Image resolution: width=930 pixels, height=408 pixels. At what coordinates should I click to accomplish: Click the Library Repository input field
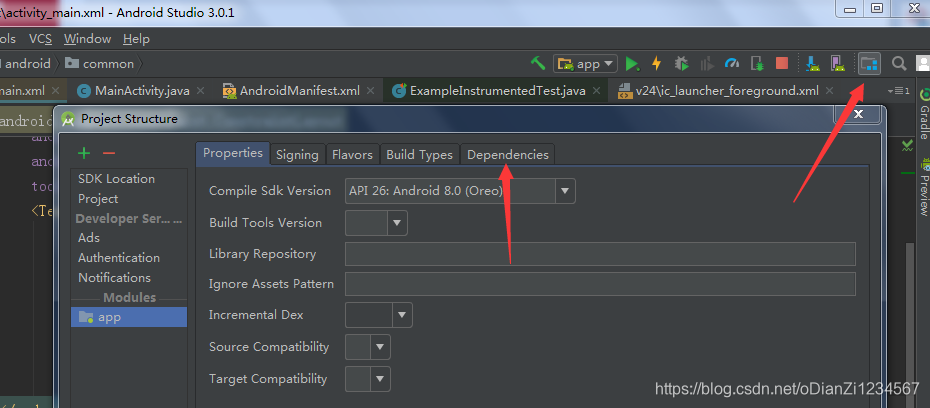coord(600,254)
